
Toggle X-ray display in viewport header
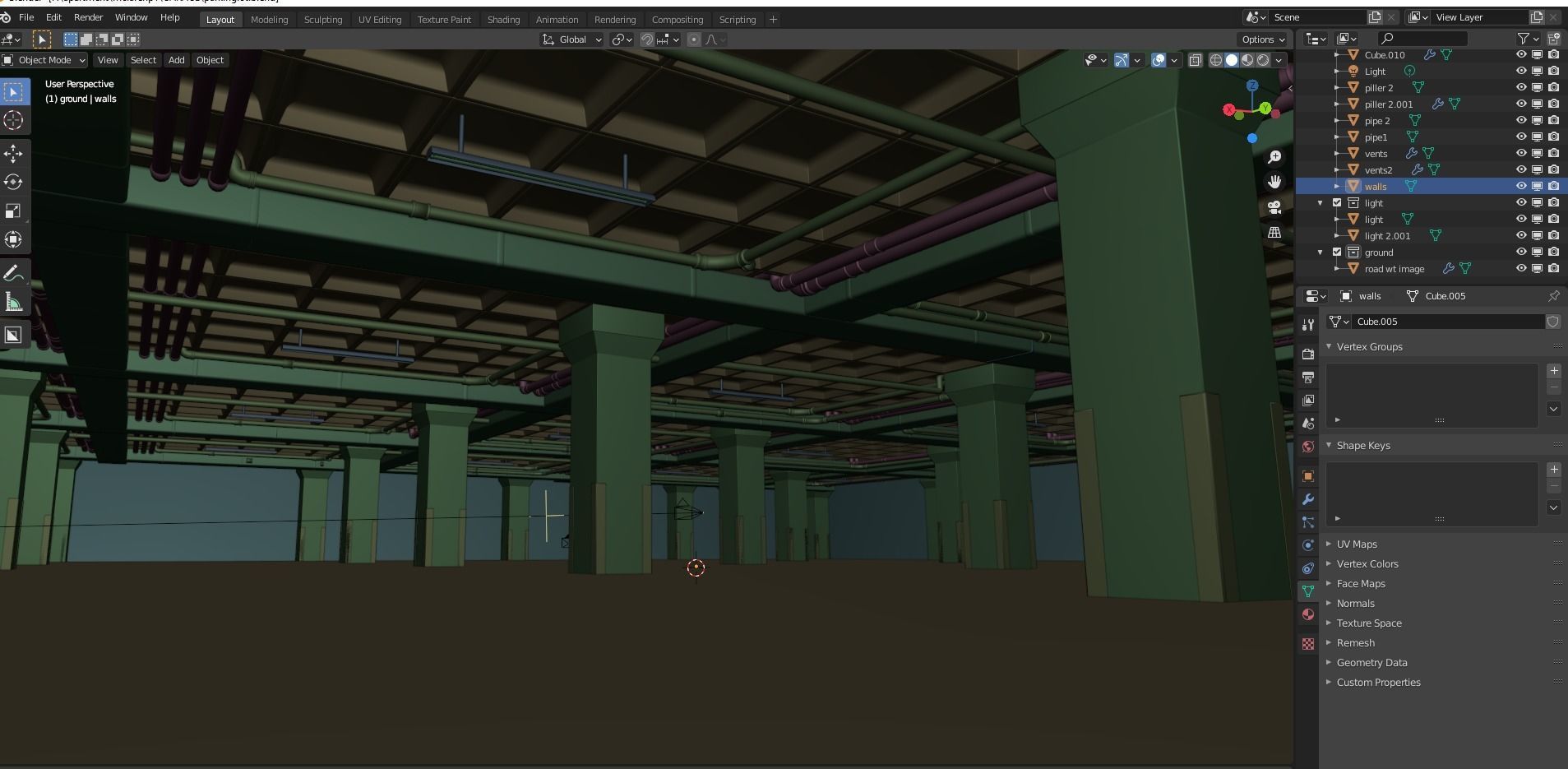pos(1195,60)
